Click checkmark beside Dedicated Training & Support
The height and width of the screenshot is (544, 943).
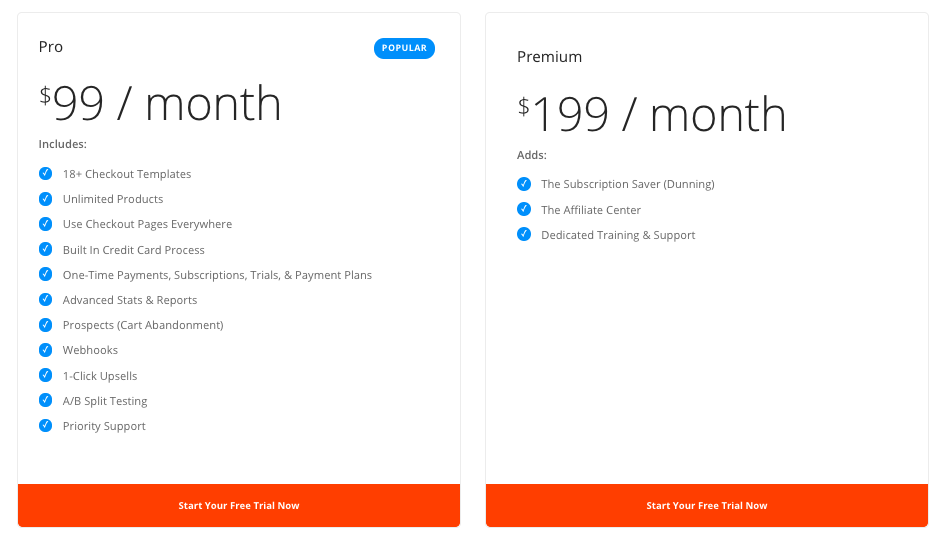pos(524,234)
